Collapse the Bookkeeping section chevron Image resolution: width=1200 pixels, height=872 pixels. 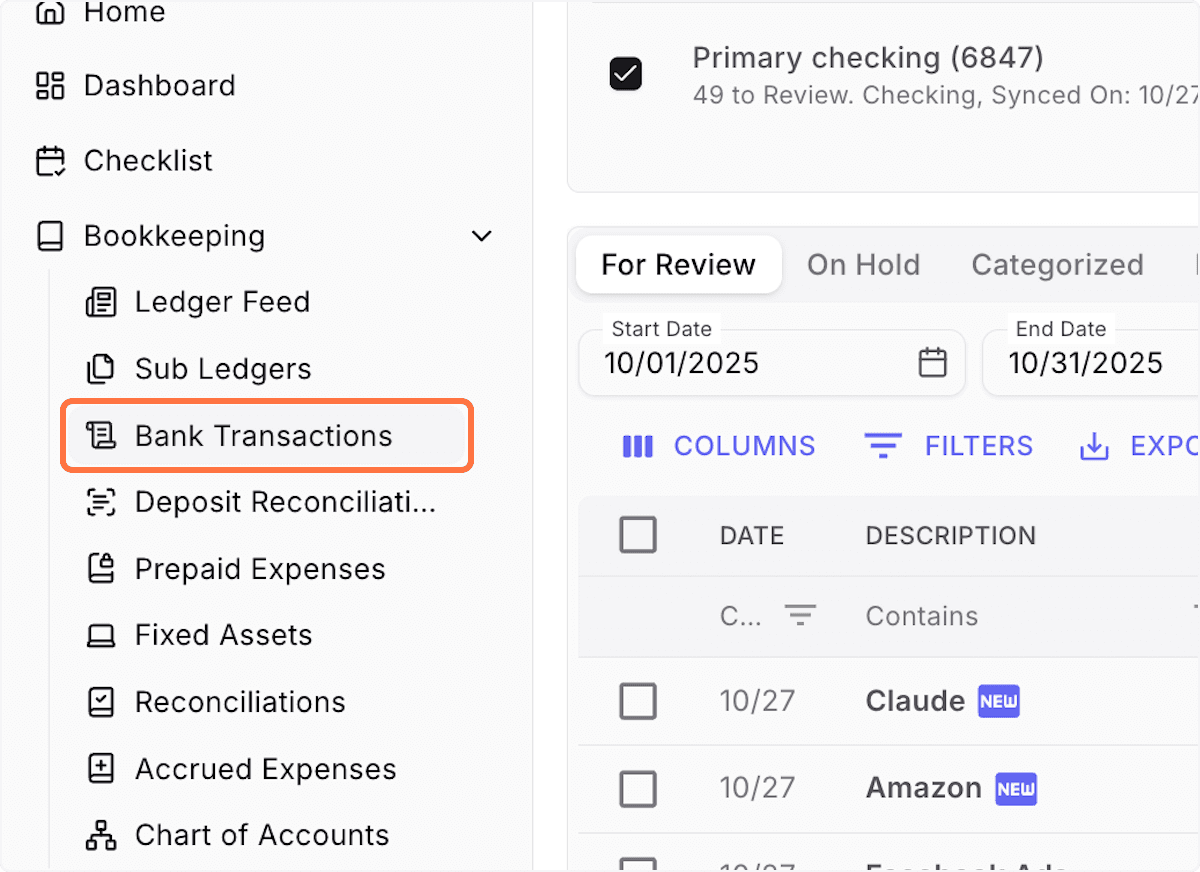(x=481, y=236)
